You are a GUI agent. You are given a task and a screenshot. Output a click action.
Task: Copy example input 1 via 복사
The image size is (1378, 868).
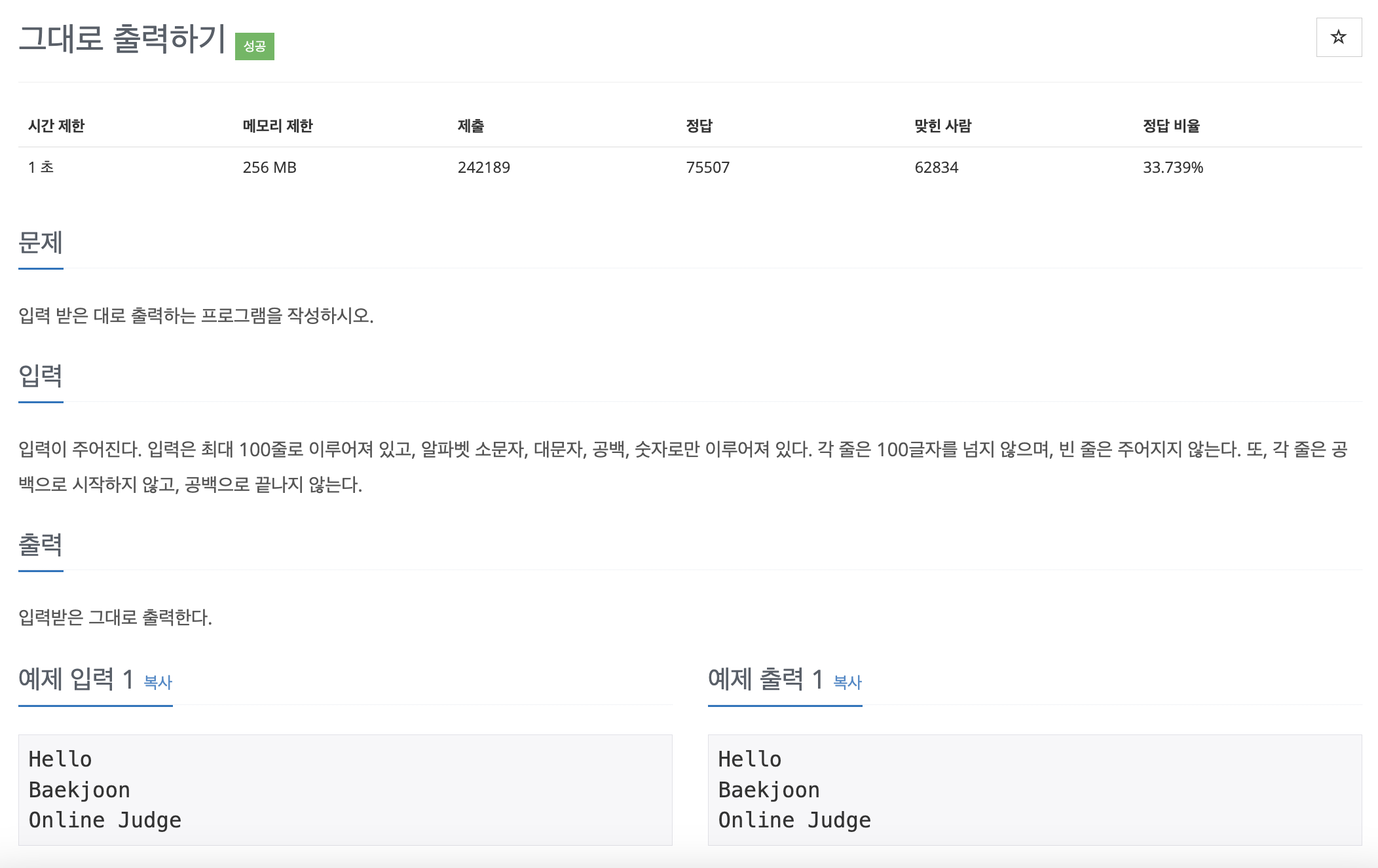[x=158, y=682]
